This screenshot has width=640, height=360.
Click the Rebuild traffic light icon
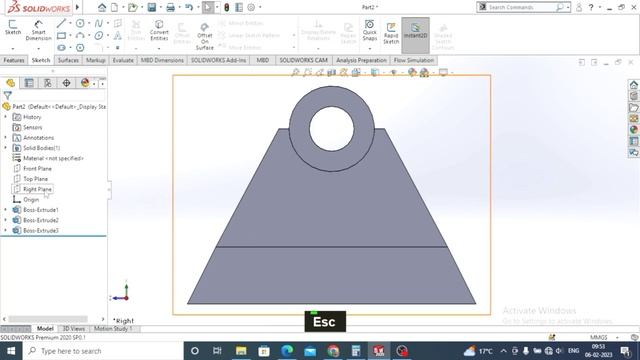pyautogui.click(x=227, y=7)
